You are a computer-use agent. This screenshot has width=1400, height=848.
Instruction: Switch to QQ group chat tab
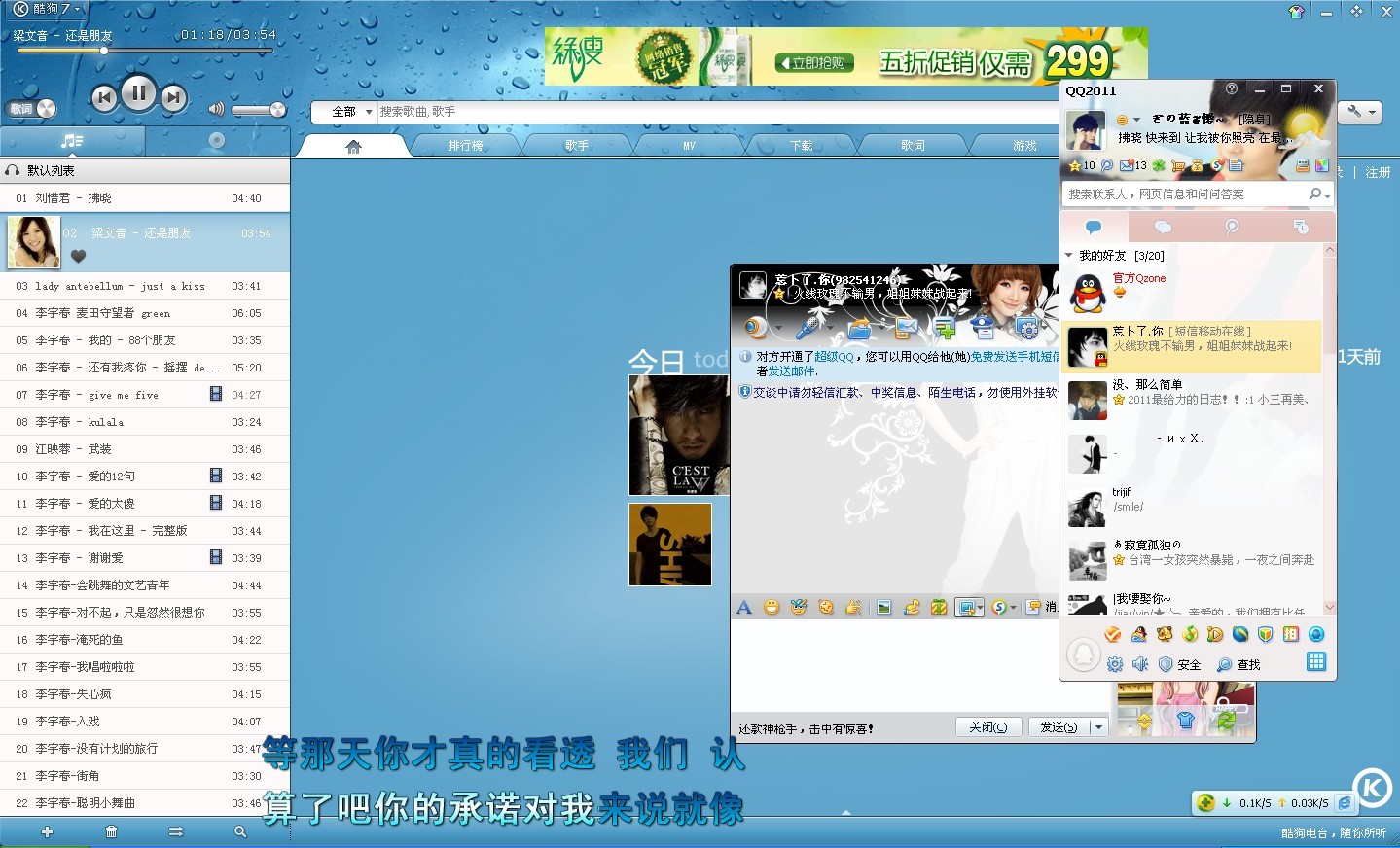pos(1163,227)
